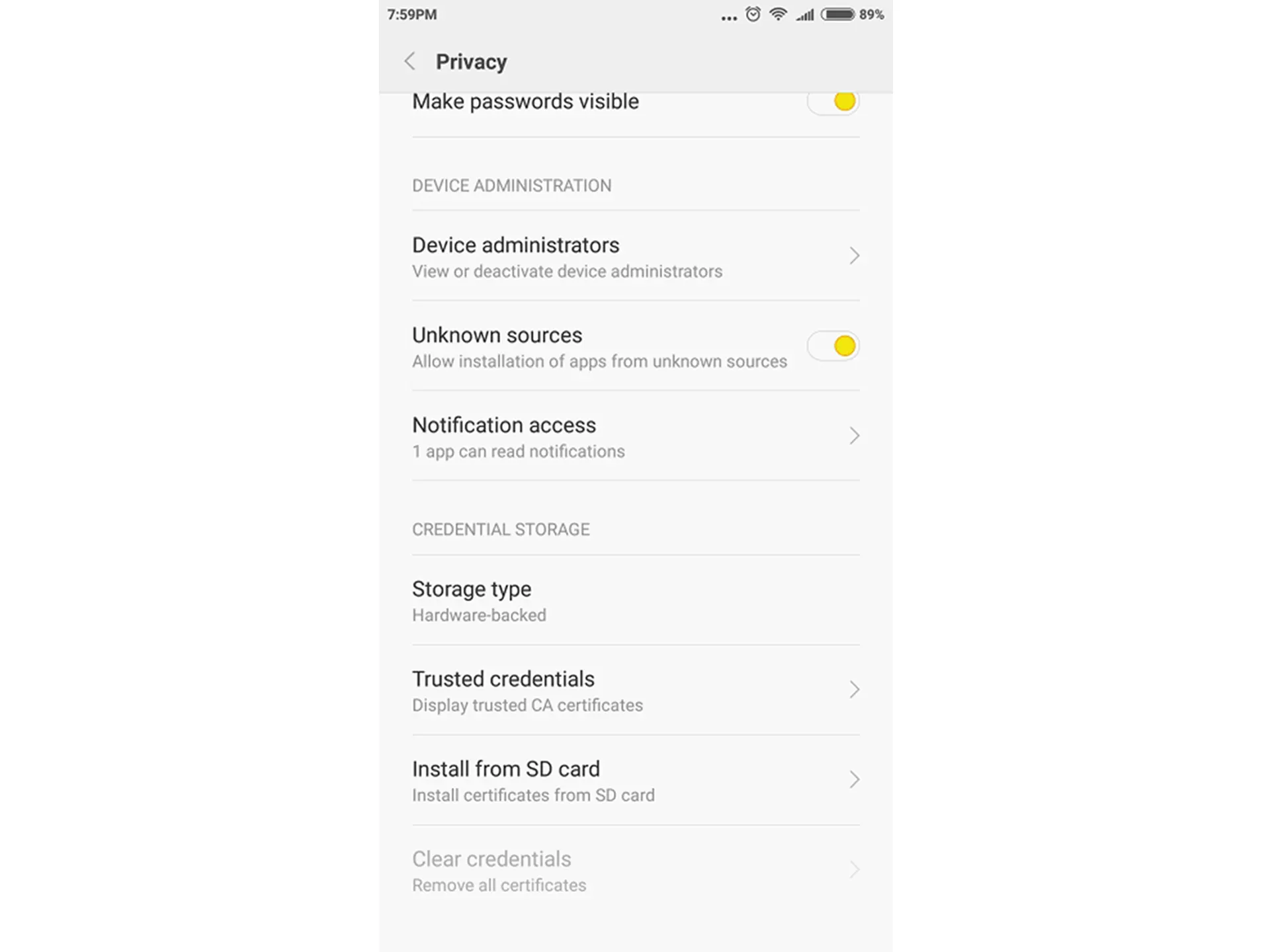Tap the overflow menu dots icon
Screen dimensions: 1270x952
[727, 14]
